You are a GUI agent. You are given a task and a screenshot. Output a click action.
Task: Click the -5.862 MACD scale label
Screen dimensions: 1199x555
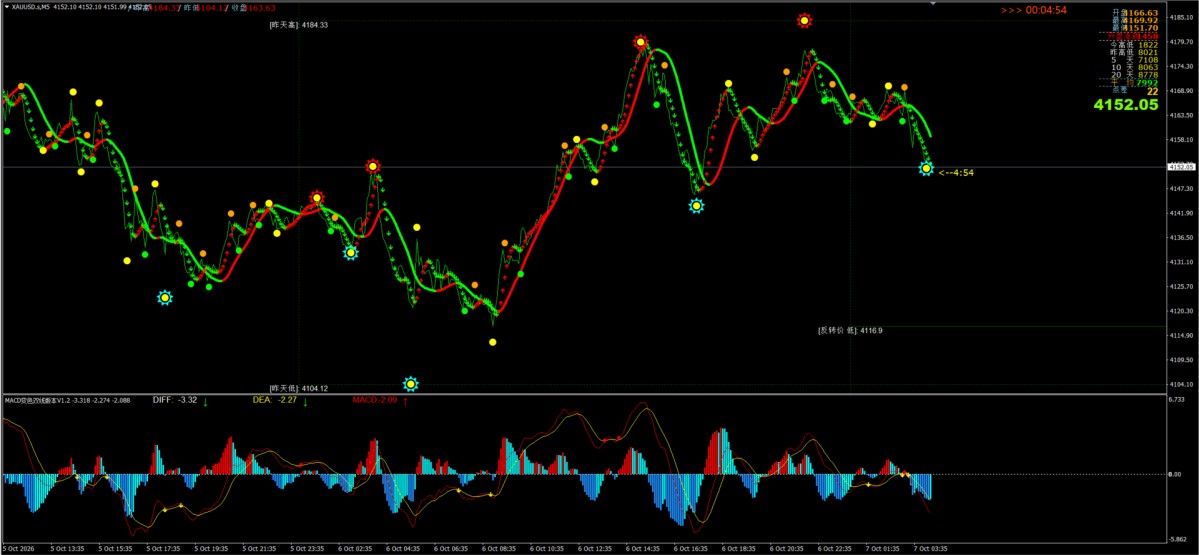[x=1178, y=539]
